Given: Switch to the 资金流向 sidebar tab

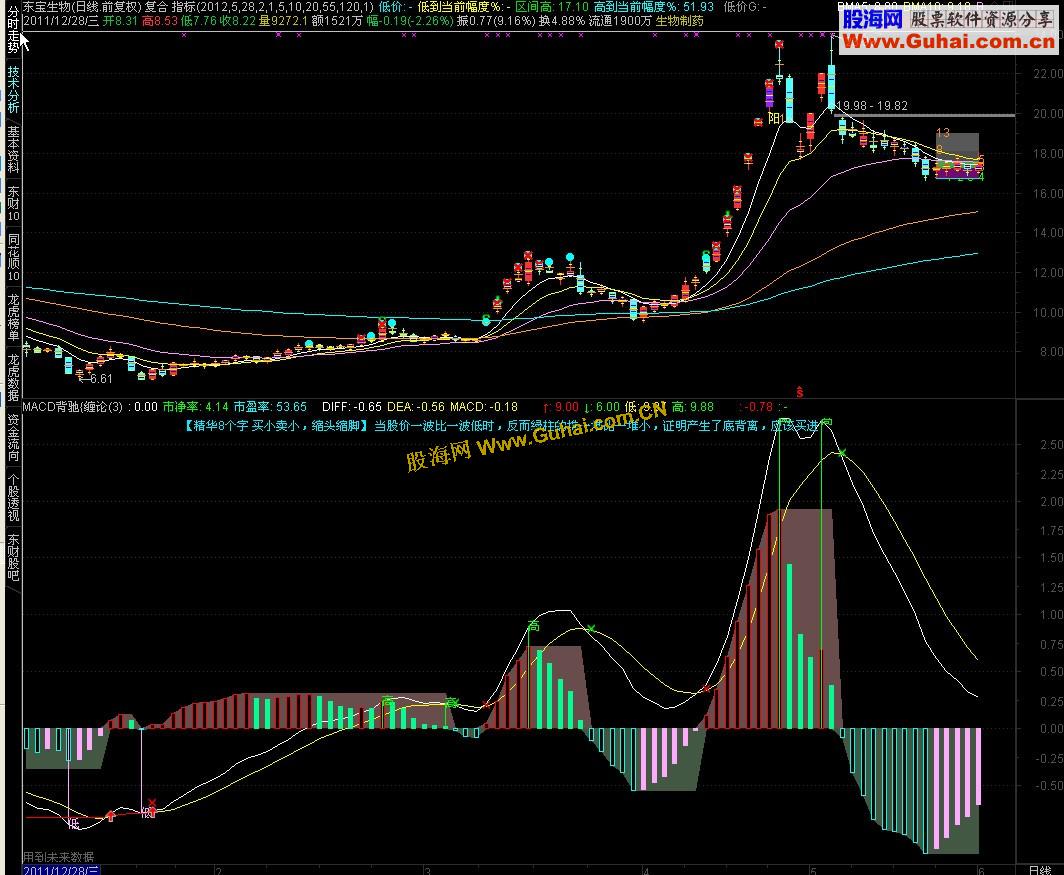Looking at the screenshot, I should pos(13,437).
